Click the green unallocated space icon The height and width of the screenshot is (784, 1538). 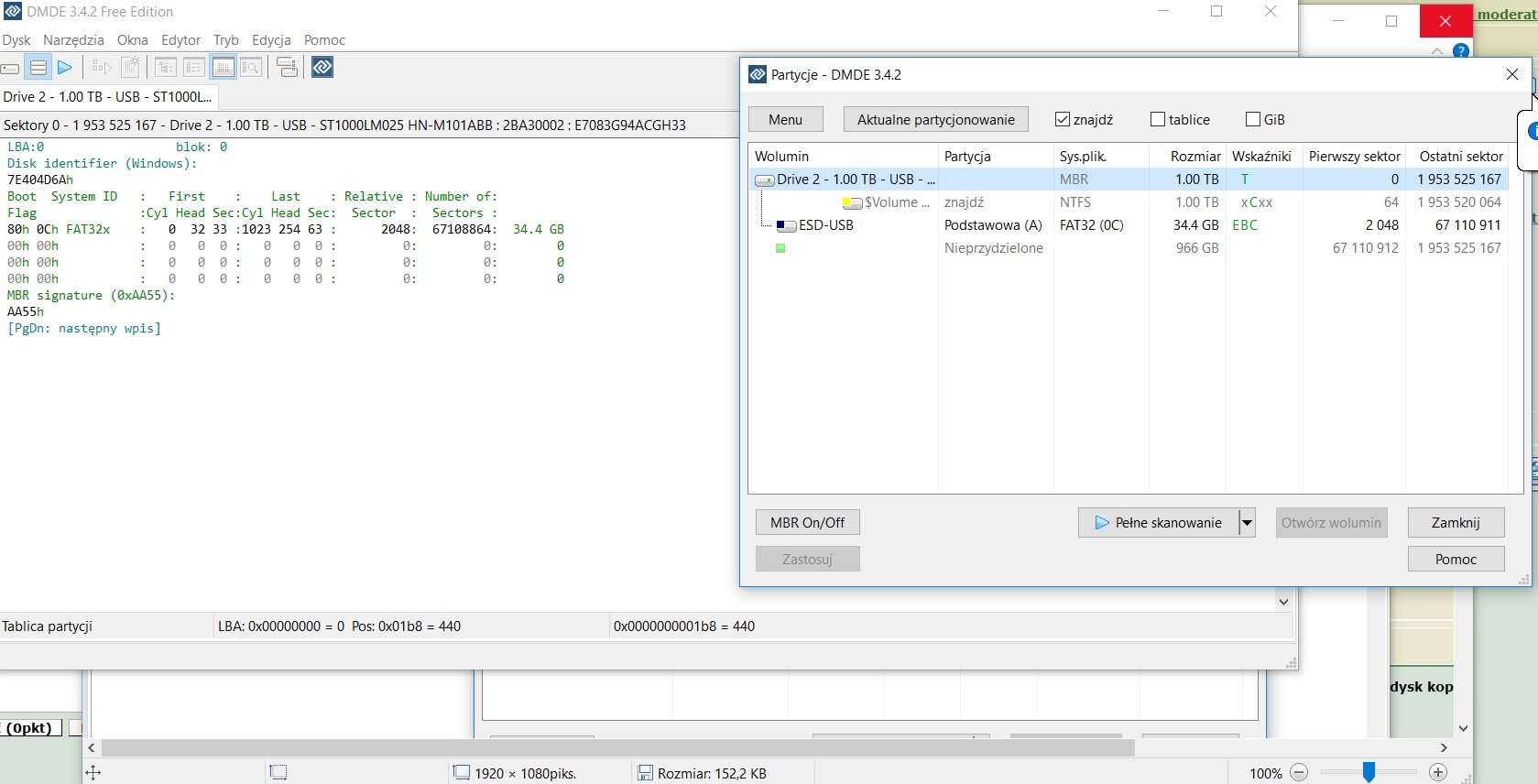coord(780,248)
